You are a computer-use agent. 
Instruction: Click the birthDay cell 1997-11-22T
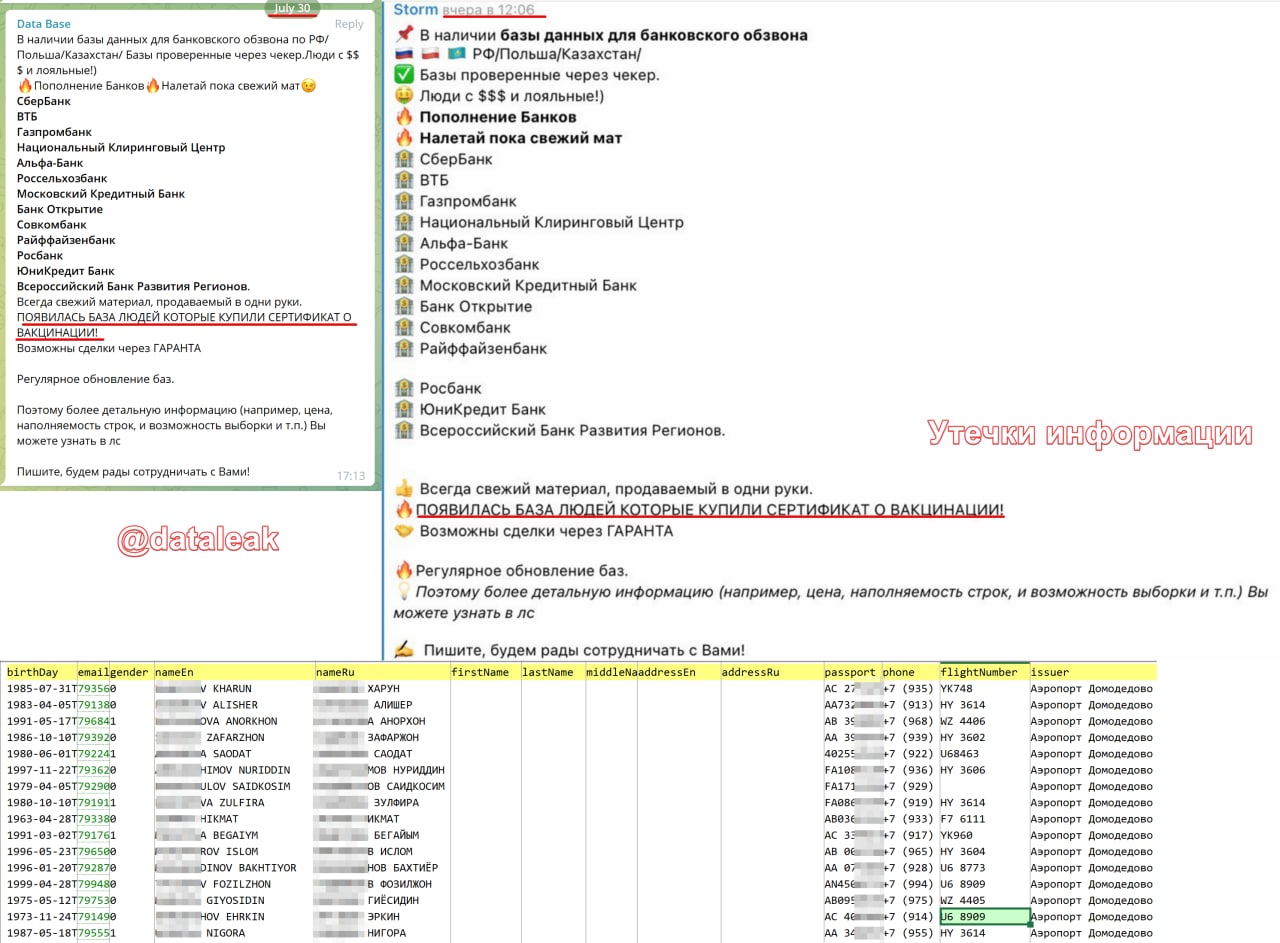40,770
